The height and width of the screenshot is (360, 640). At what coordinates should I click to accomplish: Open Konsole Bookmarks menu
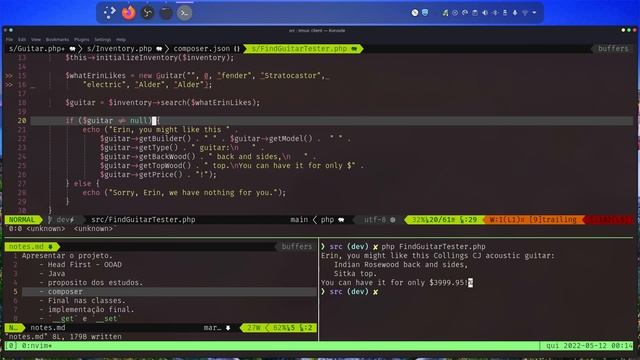pos(57,40)
